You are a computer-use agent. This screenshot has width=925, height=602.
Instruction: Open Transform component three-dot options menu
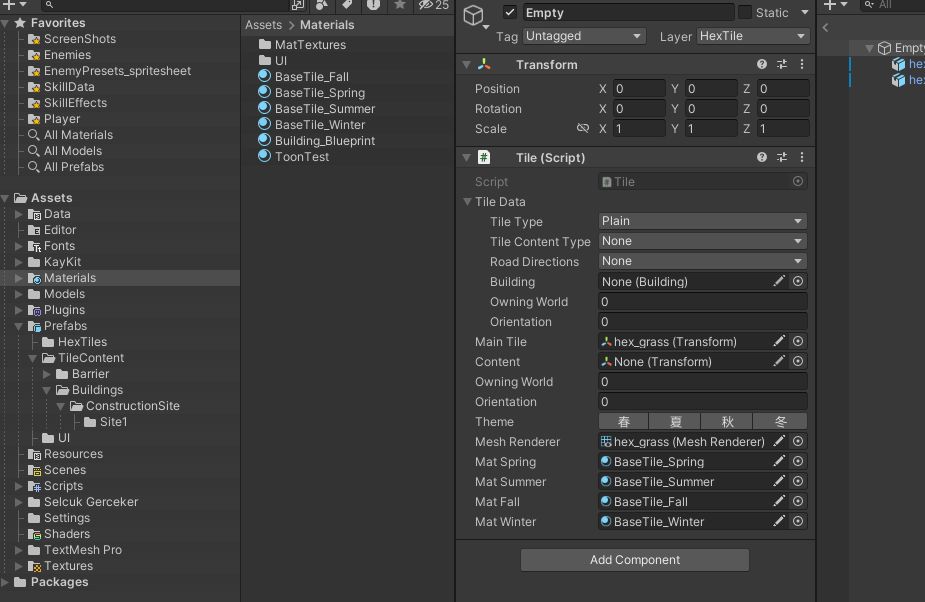(x=801, y=65)
